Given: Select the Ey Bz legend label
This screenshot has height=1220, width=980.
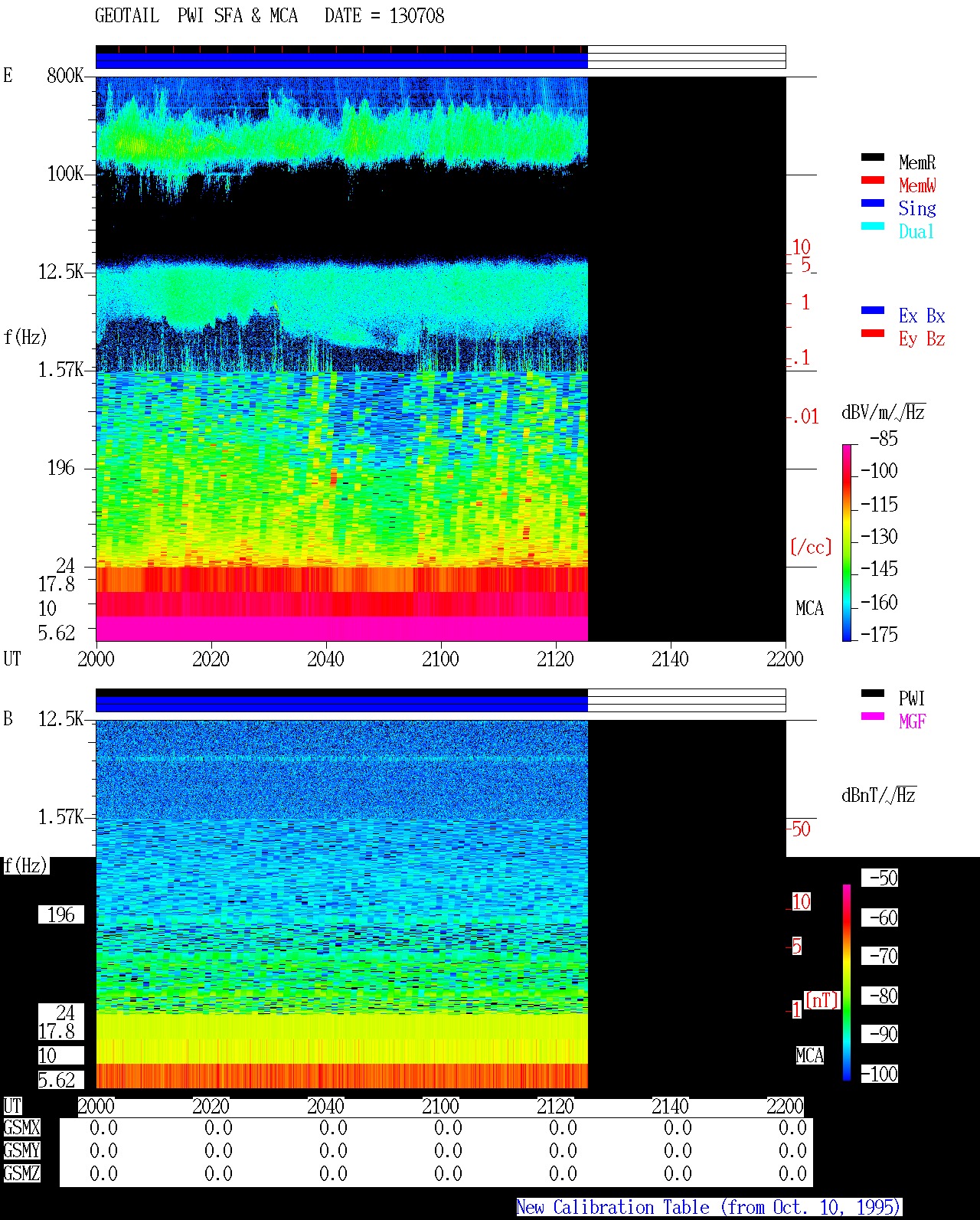Looking at the screenshot, I should point(922,339).
